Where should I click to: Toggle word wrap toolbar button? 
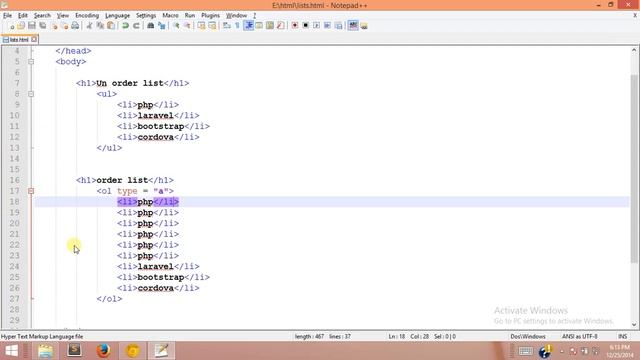coord(227,26)
